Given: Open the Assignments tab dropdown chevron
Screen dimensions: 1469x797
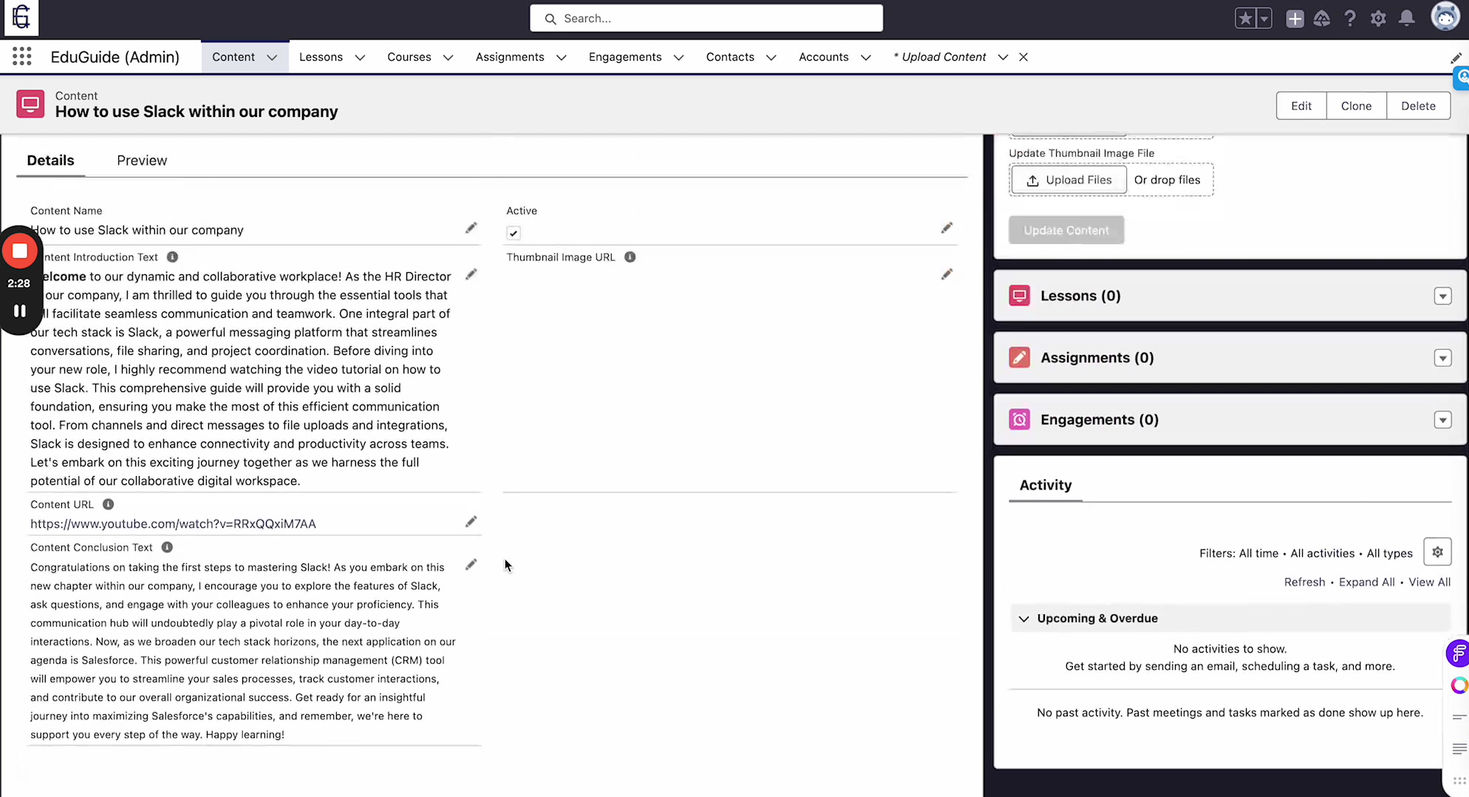Looking at the screenshot, I should click(561, 58).
